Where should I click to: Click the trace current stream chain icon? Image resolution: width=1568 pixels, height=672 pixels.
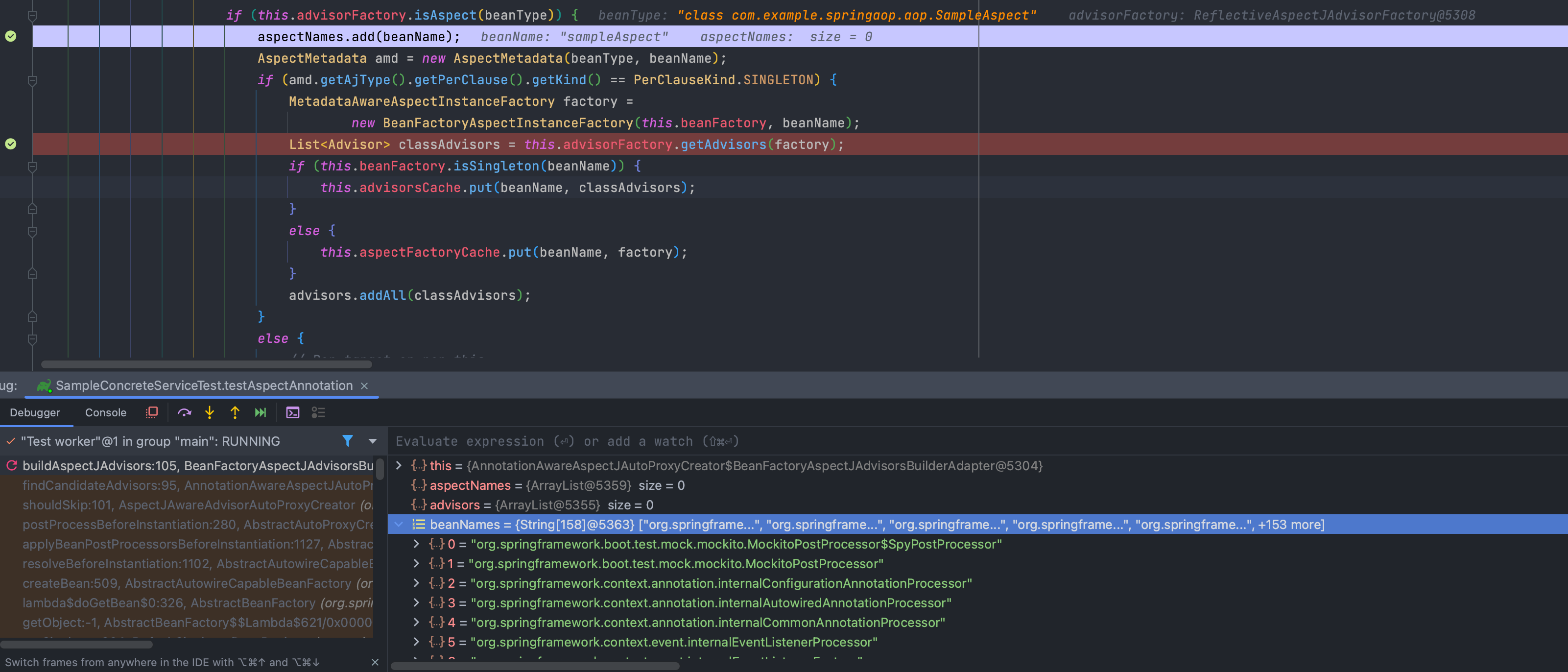[x=318, y=413]
